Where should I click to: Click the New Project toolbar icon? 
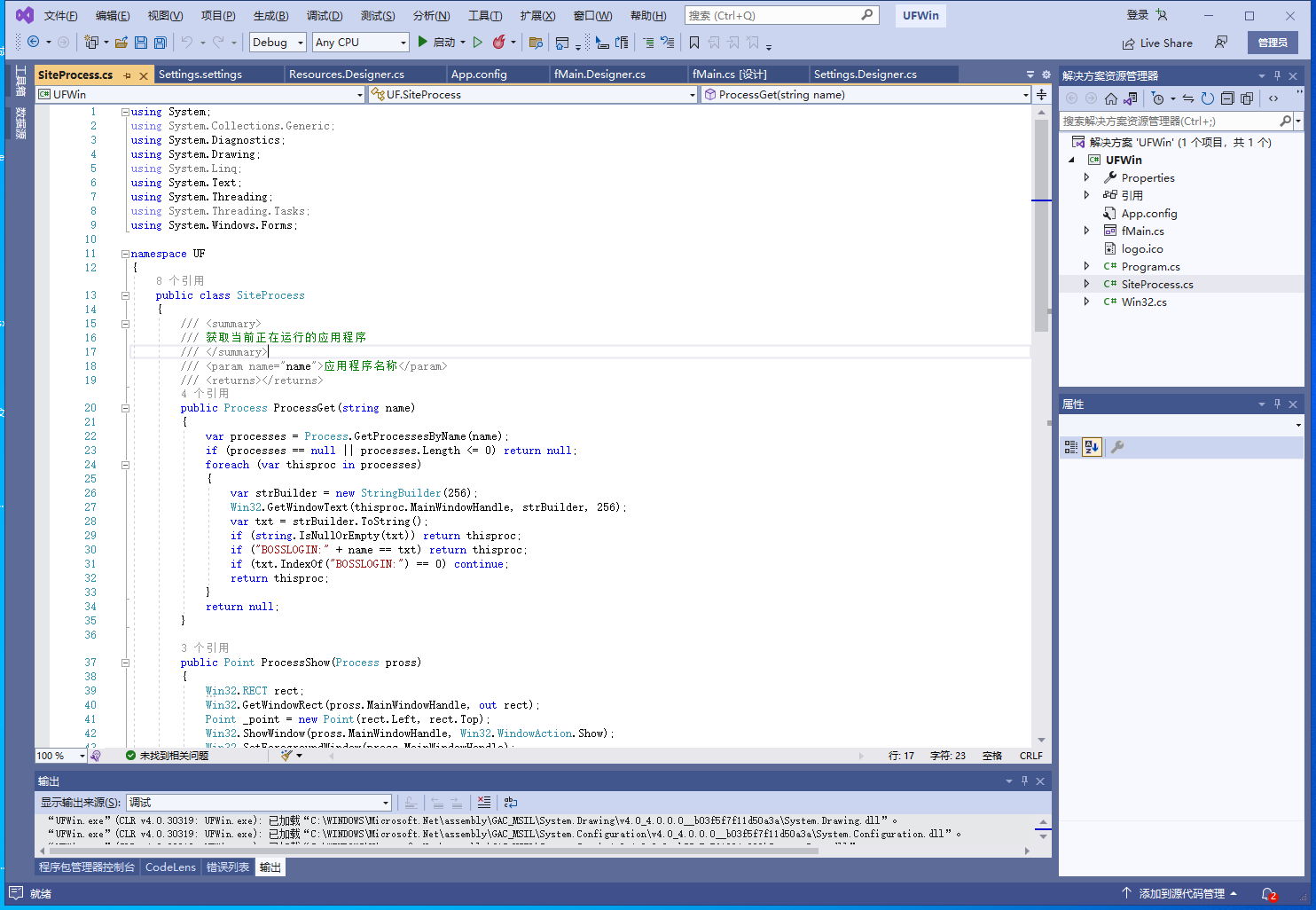point(91,42)
